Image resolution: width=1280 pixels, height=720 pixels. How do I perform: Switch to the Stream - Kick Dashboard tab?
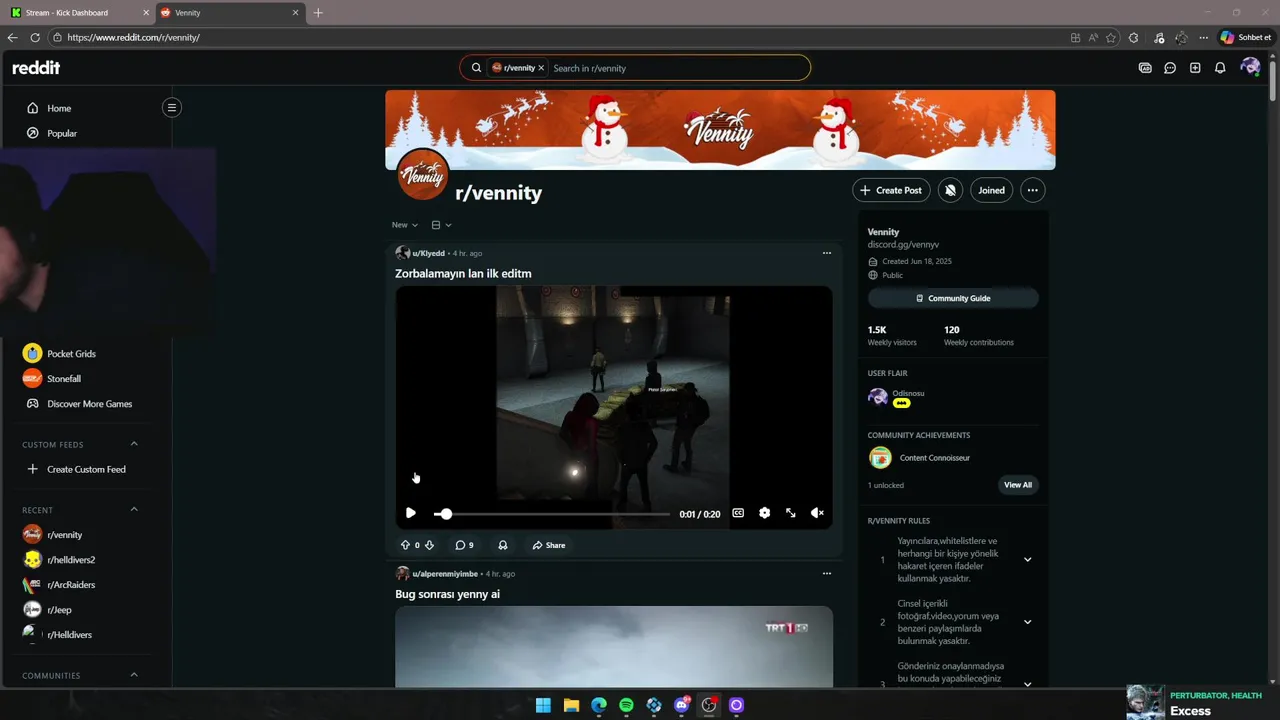[80, 13]
